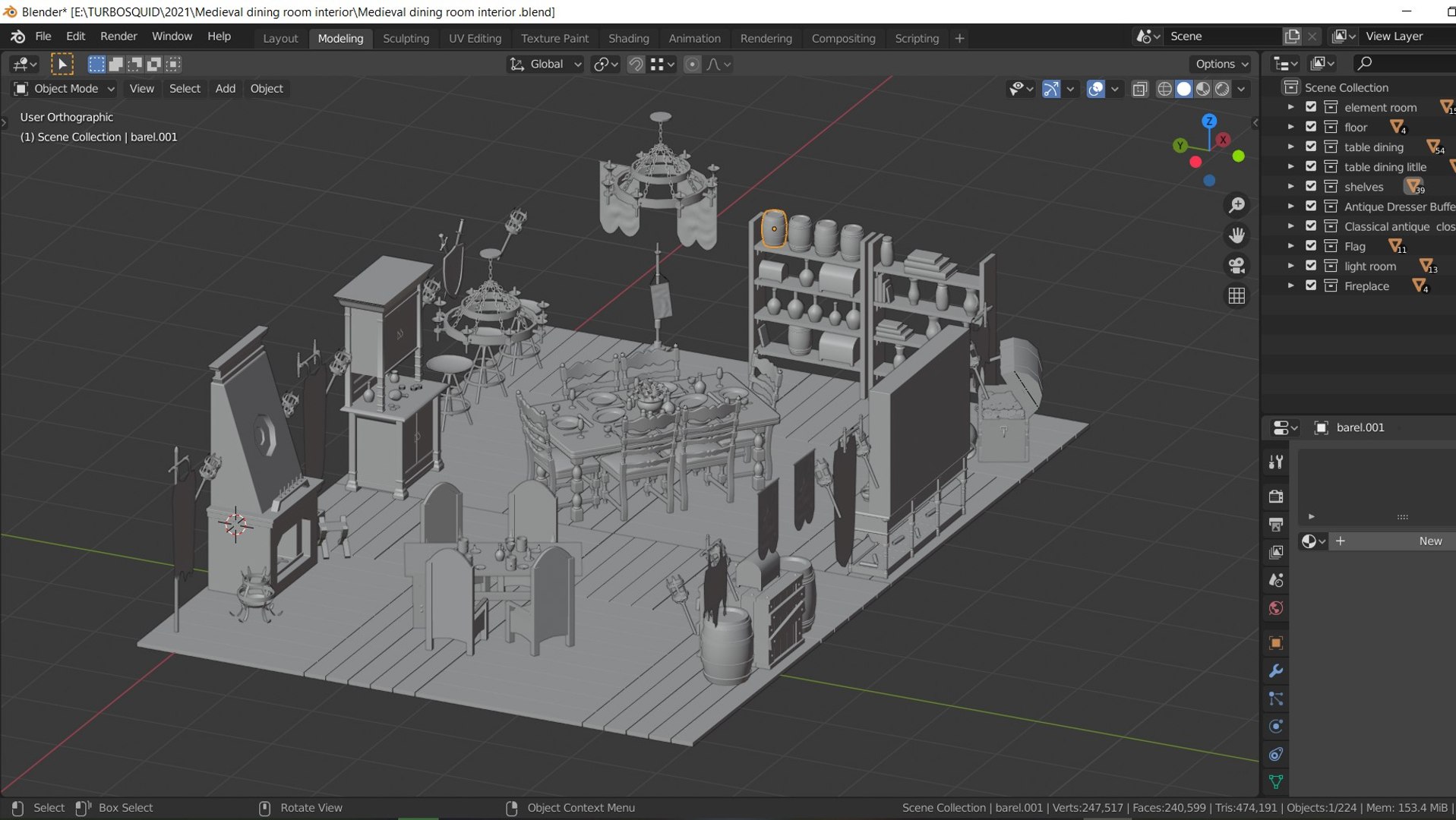This screenshot has height=820, width=1456.
Task: Open the Tool properties tab icon
Action: (1276, 462)
